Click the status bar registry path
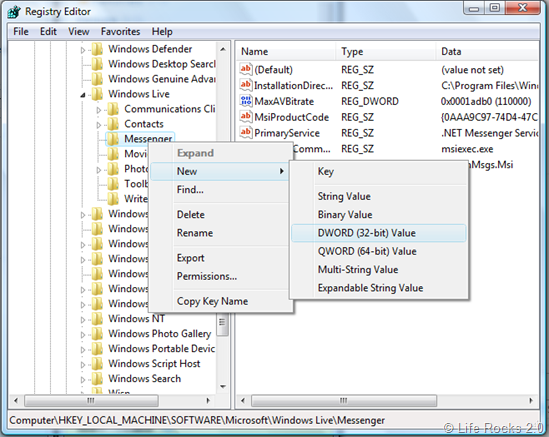This screenshot has width=549, height=437. (x=197, y=420)
